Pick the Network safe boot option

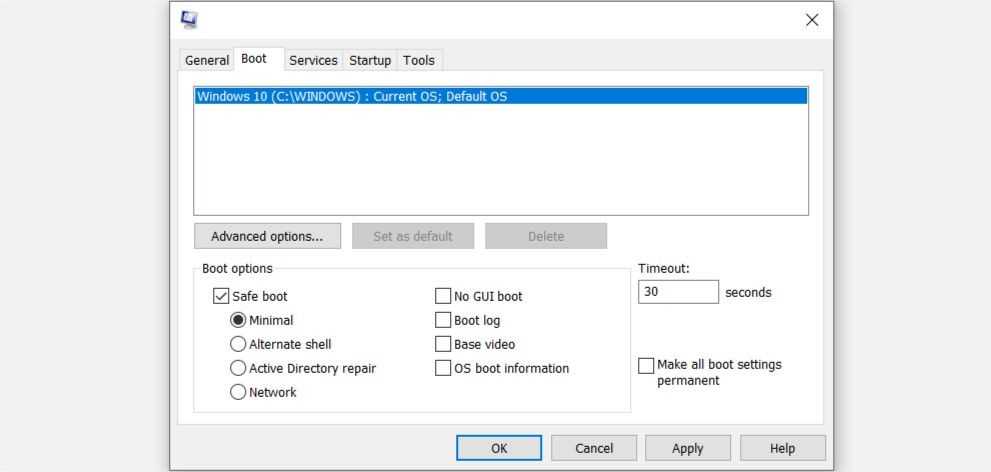tap(238, 392)
